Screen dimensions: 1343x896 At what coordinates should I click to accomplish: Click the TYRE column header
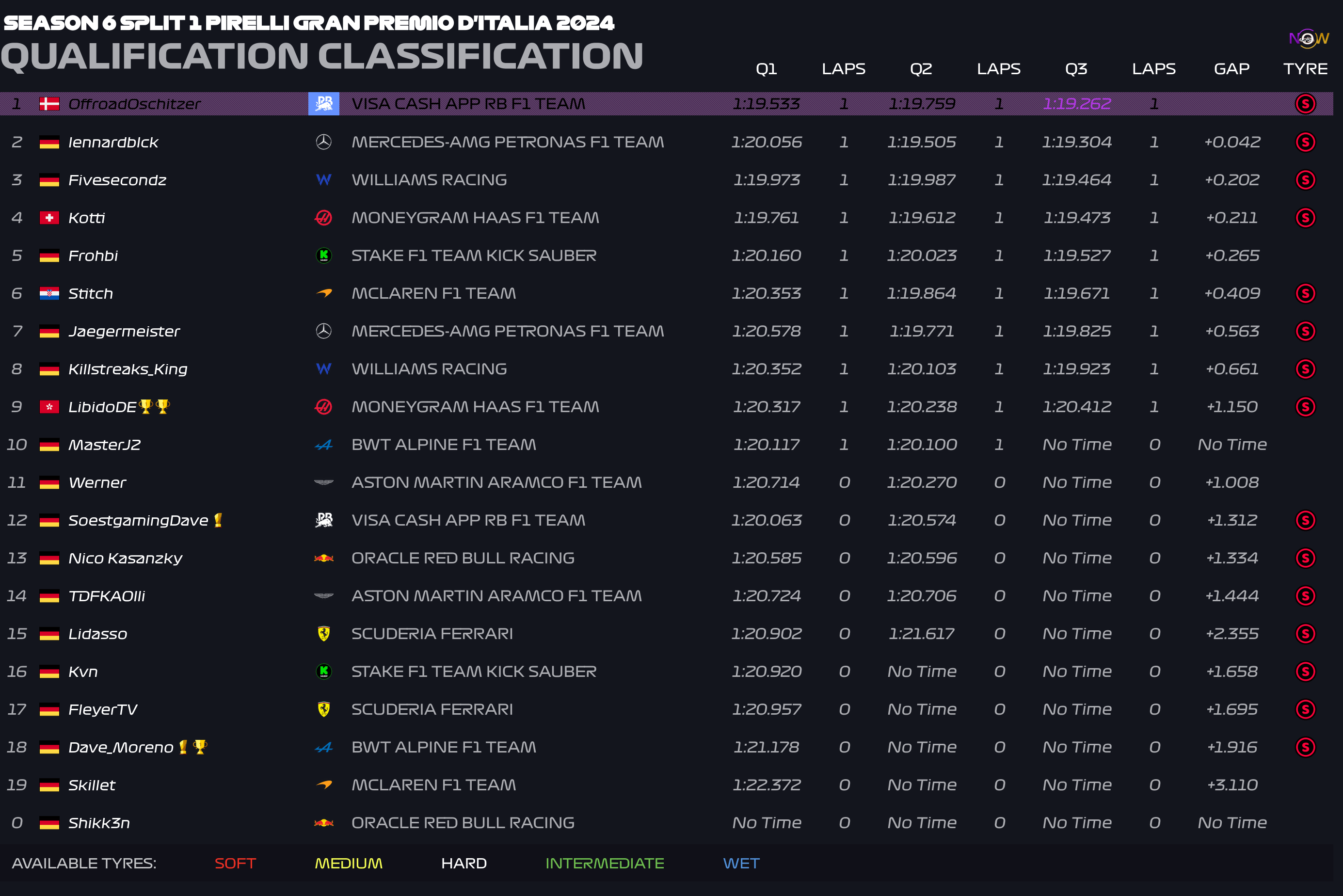click(1305, 69)
